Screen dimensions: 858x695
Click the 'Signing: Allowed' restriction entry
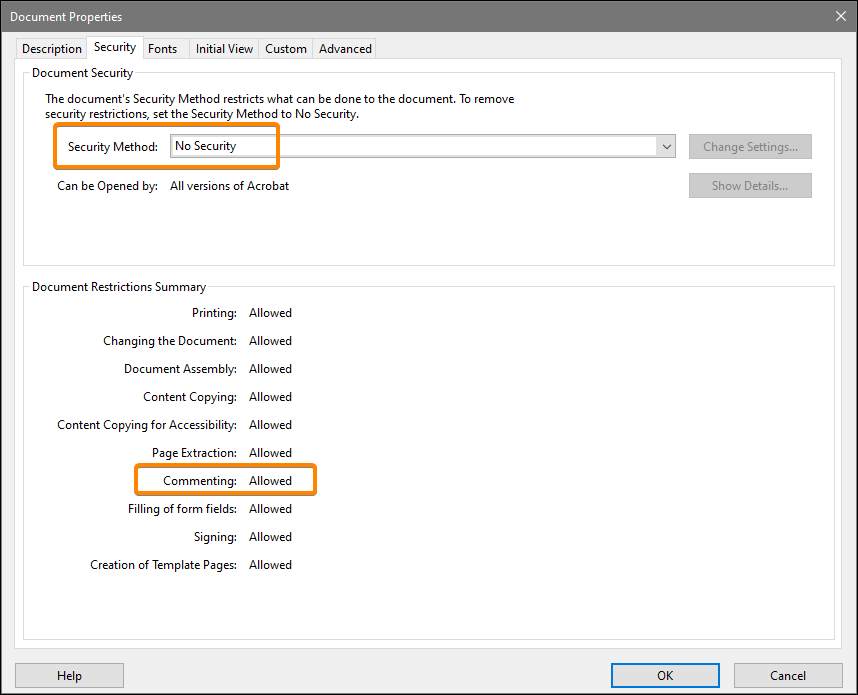(x=244, y=536)
